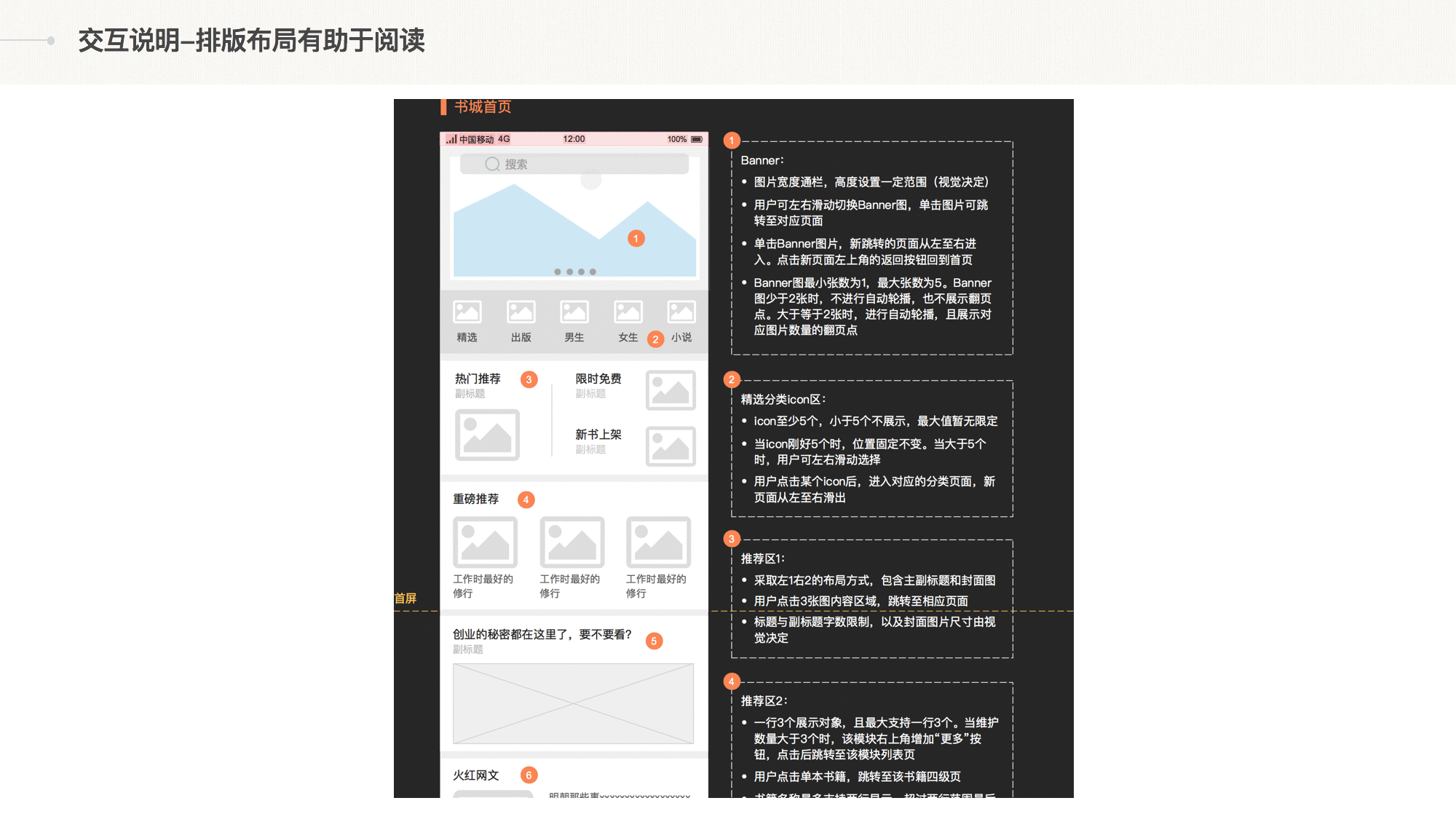Tap the 出版 category icon
Screen dimensions: 1456x830
521,312
